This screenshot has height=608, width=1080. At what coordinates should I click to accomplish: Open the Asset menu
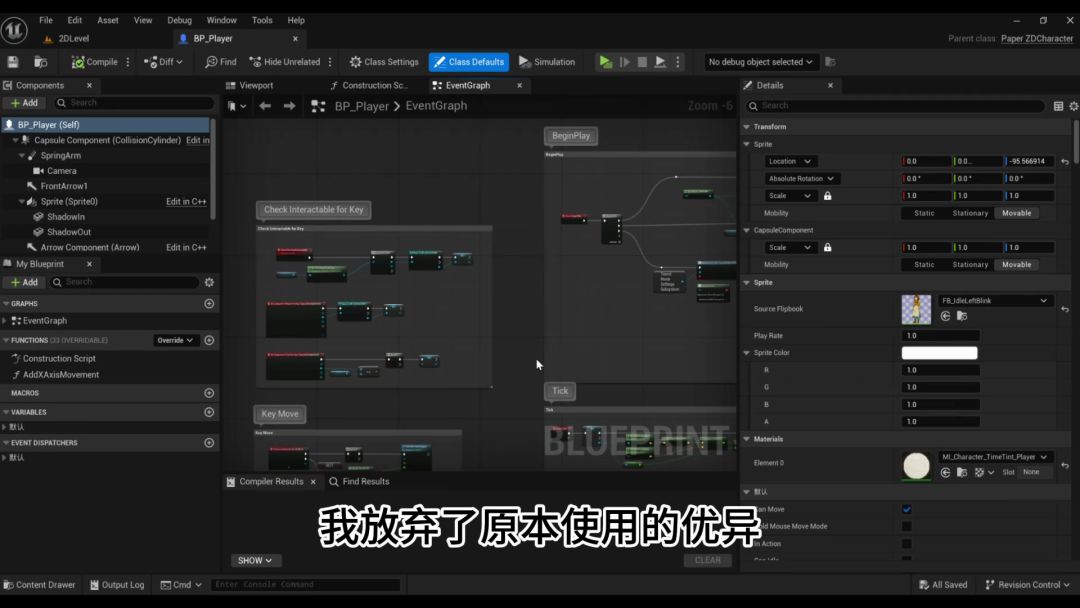107,20
